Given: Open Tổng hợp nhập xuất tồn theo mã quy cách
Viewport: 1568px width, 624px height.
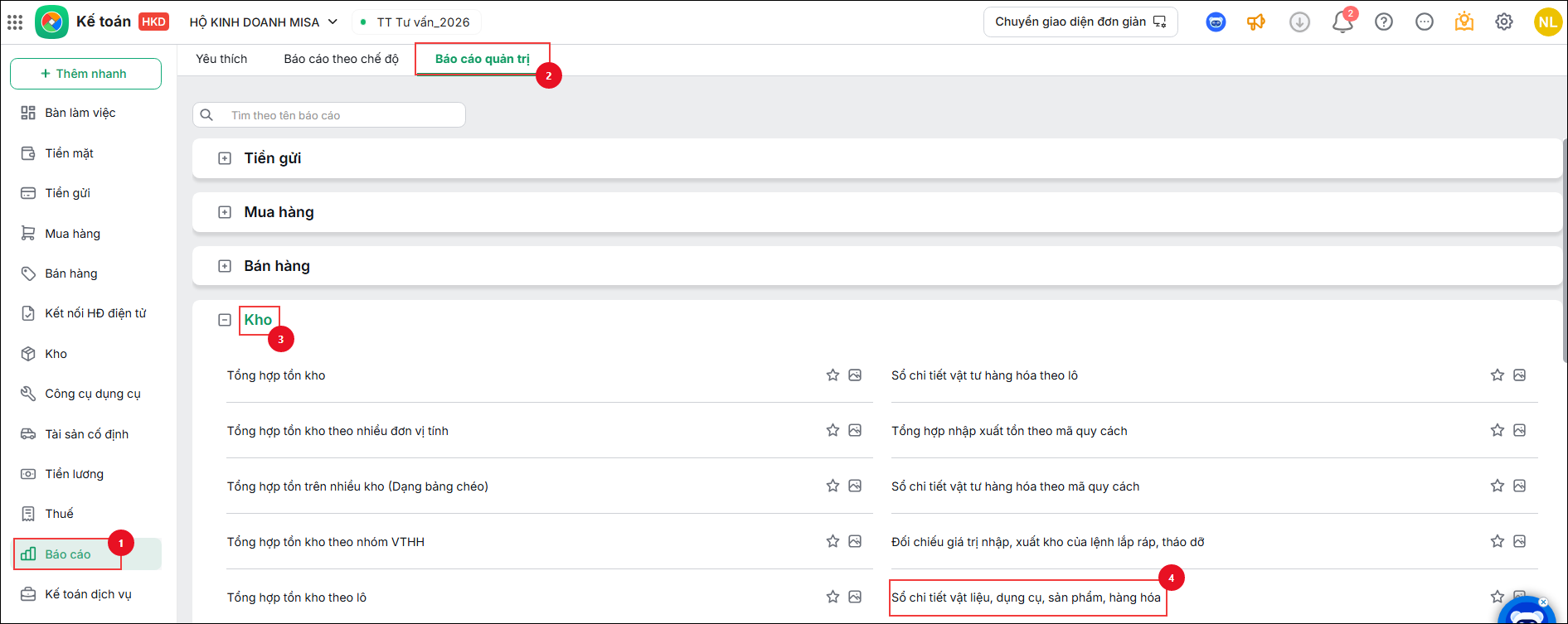Looking at the screenshot, I should (x=1009, y=431).
